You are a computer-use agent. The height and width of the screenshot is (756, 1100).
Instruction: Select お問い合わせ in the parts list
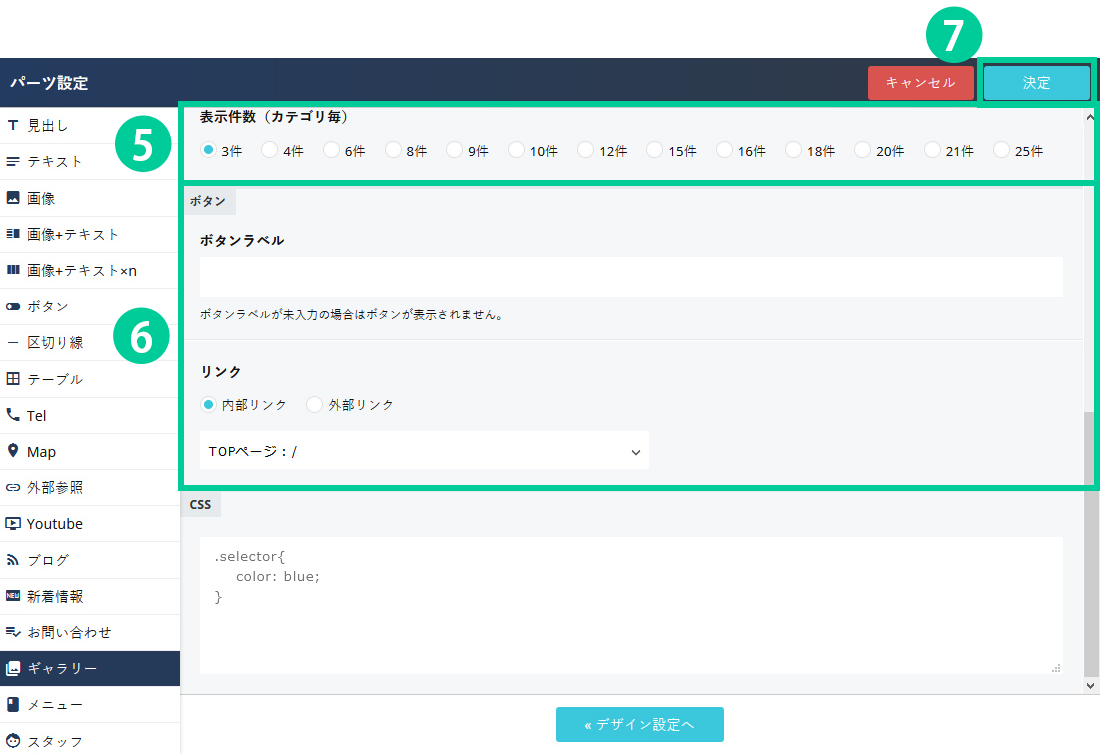(90, 632)
